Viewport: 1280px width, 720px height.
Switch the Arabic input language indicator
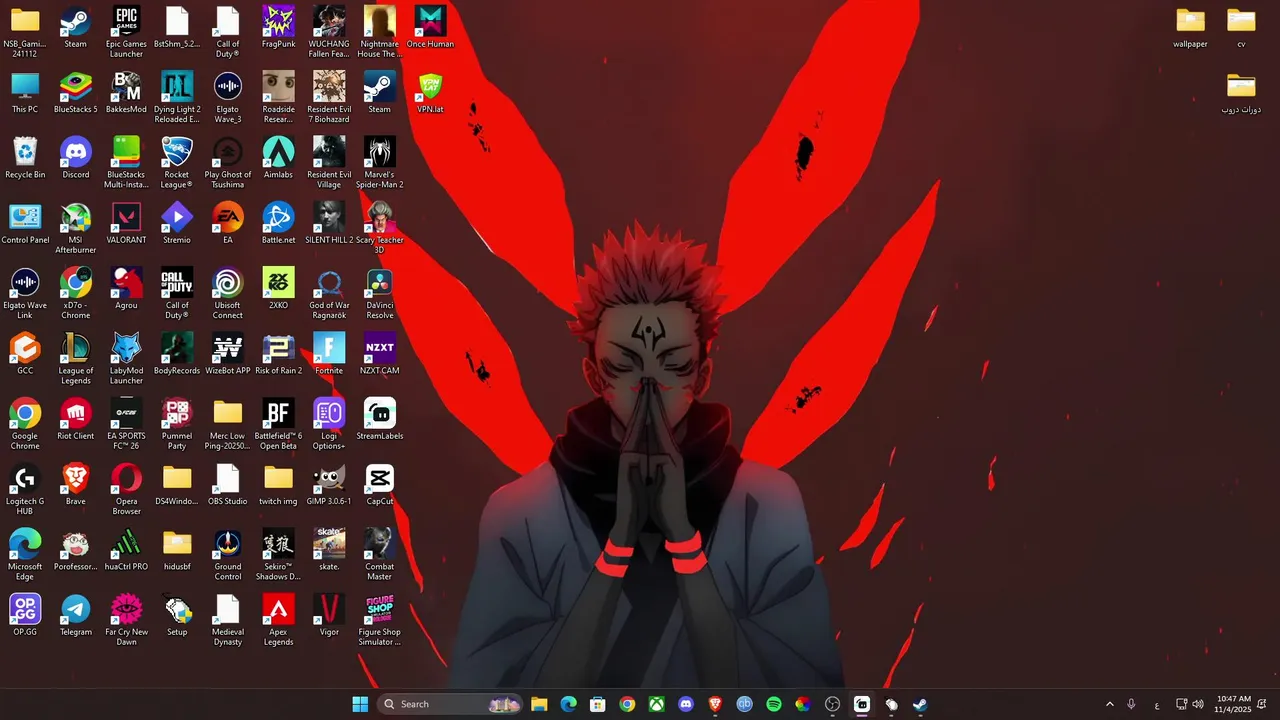click(1157, 704)
